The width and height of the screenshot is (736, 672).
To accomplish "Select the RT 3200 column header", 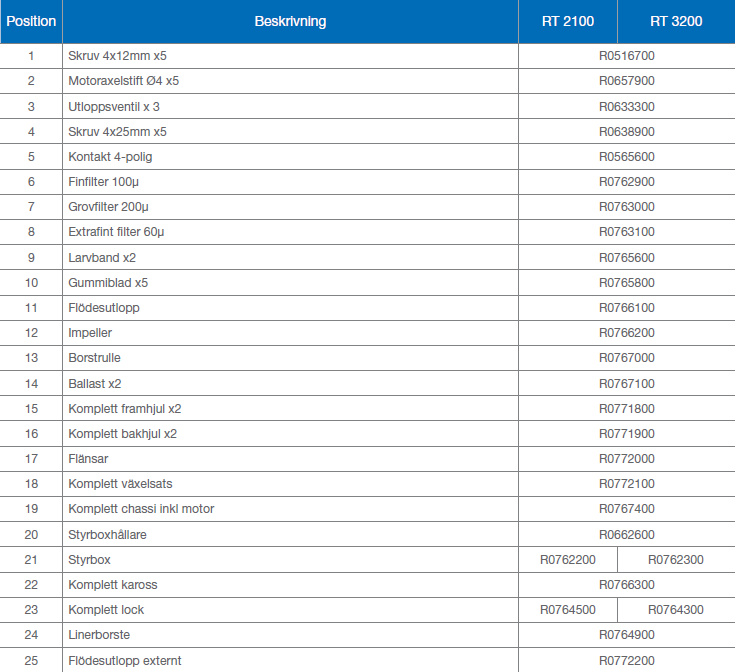I will [x=676, y=21].
